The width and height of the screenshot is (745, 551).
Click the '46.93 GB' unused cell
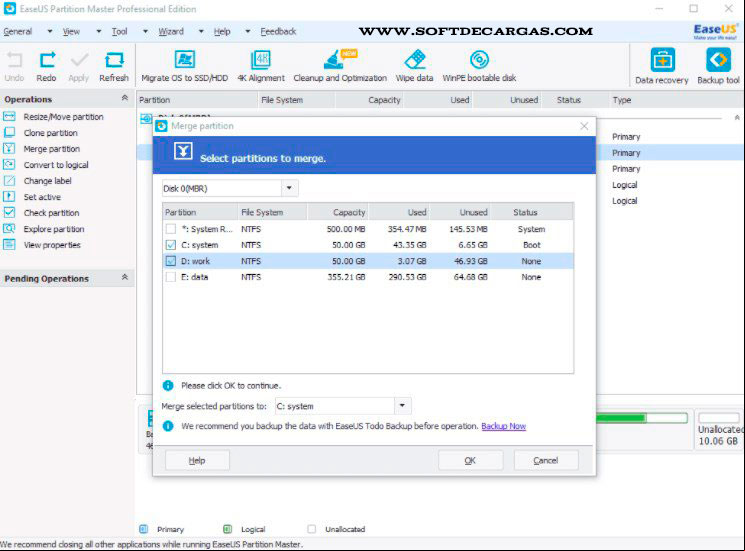coord(471,261)
